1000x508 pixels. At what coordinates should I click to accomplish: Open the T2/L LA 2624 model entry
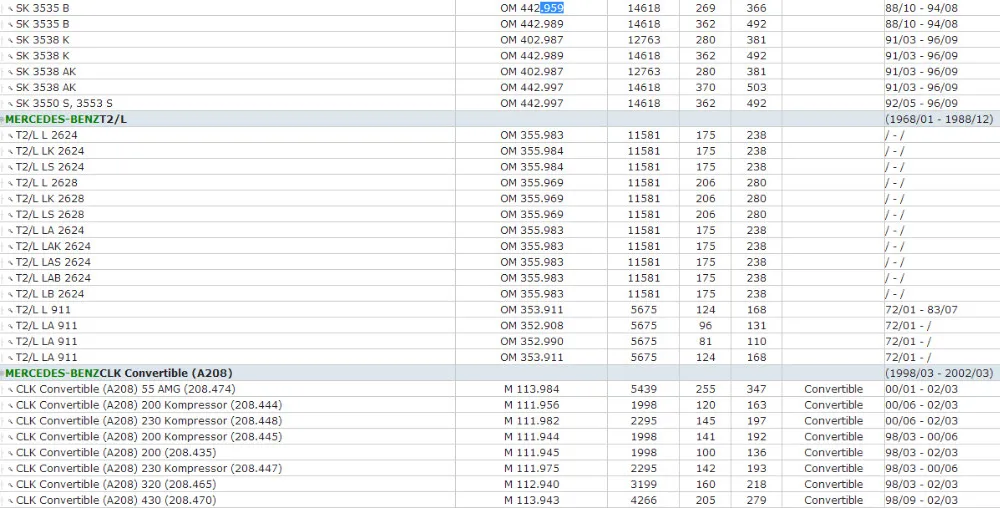50,230
